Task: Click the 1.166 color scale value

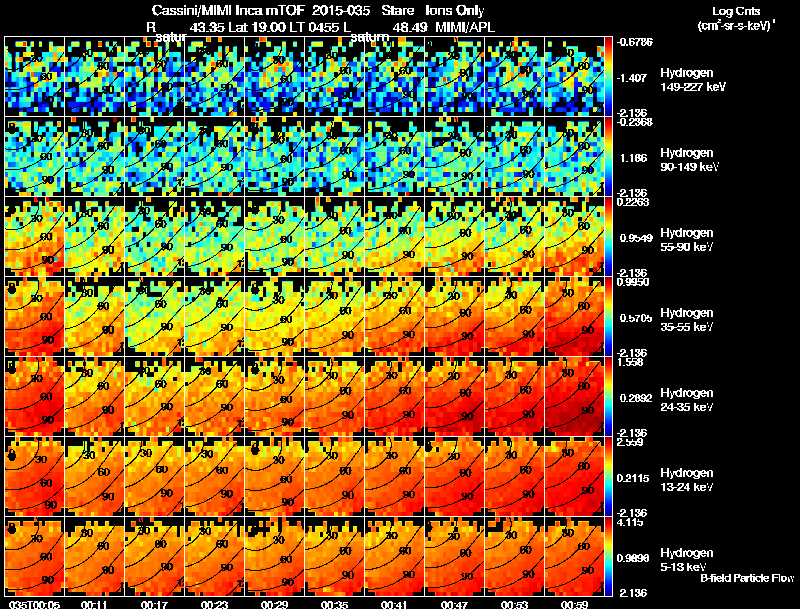Action: (633, 158)
